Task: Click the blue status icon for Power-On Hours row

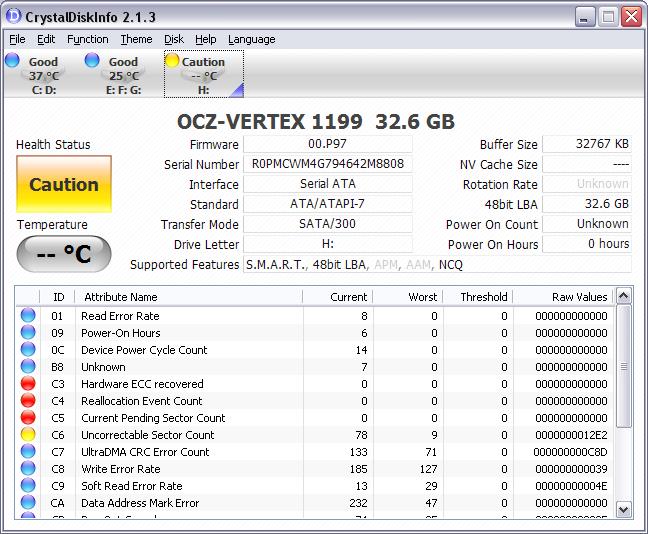Action: pos(28,332)
